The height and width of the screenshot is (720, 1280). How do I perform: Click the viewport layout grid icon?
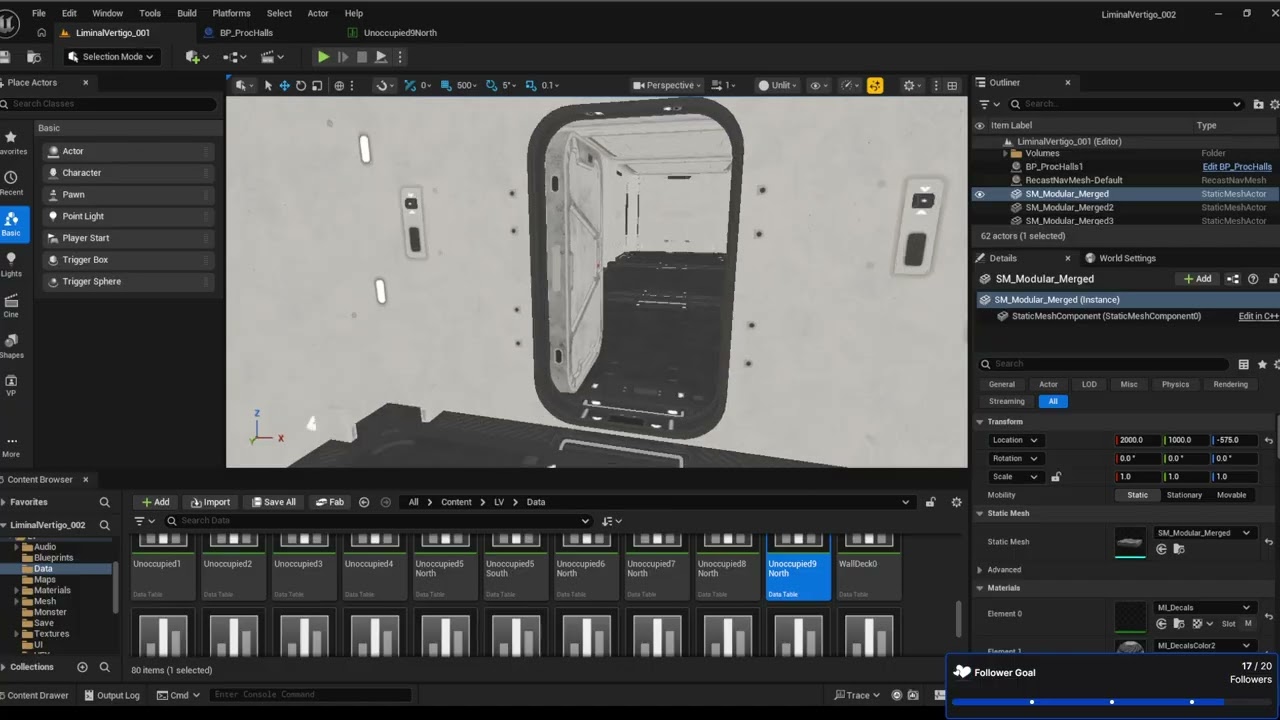(952, 85)
